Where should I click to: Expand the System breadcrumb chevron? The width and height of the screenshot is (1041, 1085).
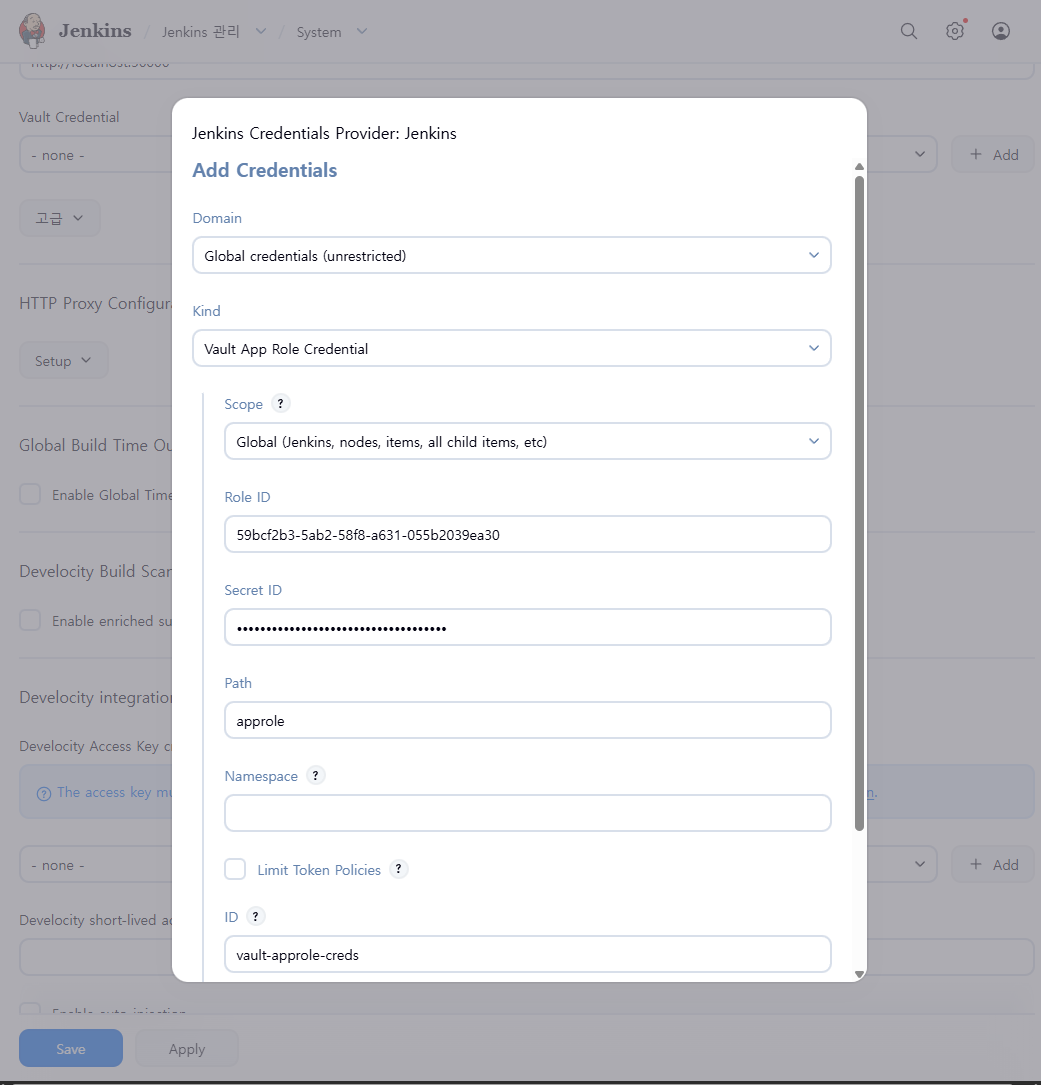(362, 31)
